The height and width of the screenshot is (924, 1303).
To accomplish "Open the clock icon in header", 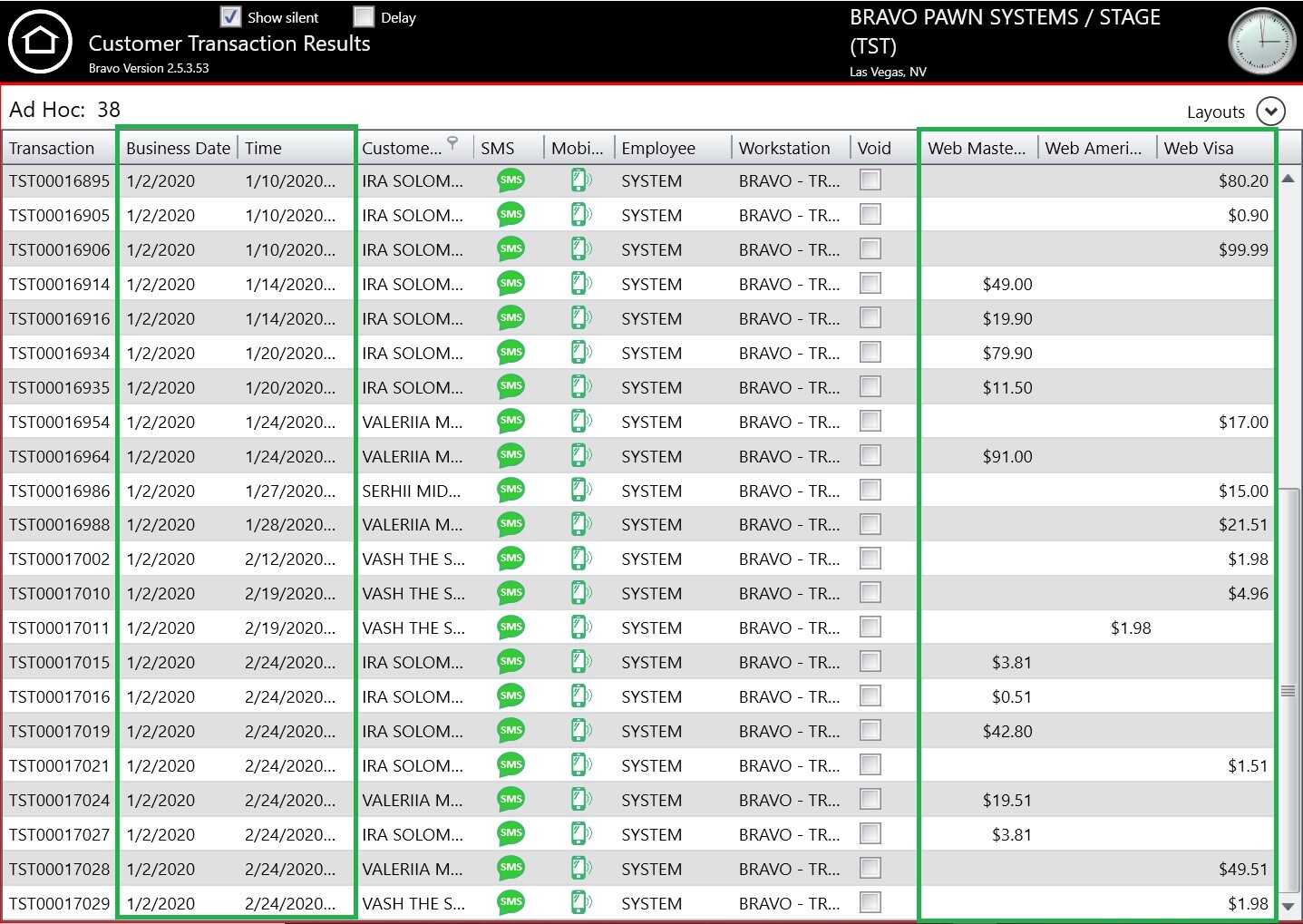I will pyautogui.click(x=1262, y=42).
